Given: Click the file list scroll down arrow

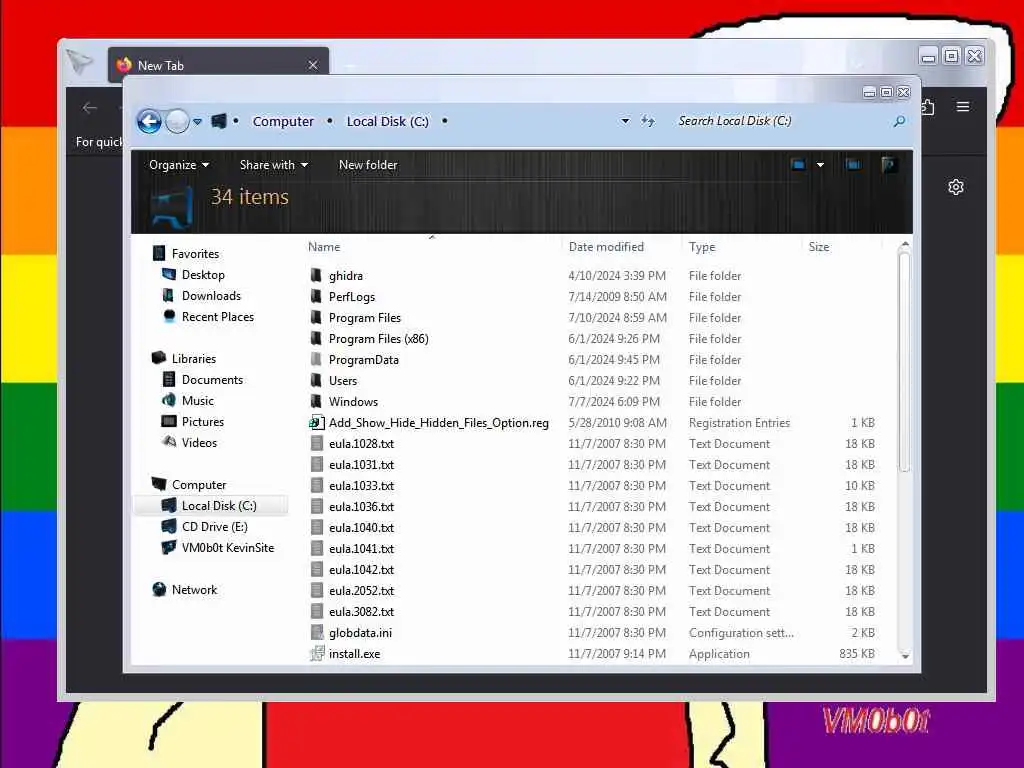Looking at the screenshot, I should 904,655.
